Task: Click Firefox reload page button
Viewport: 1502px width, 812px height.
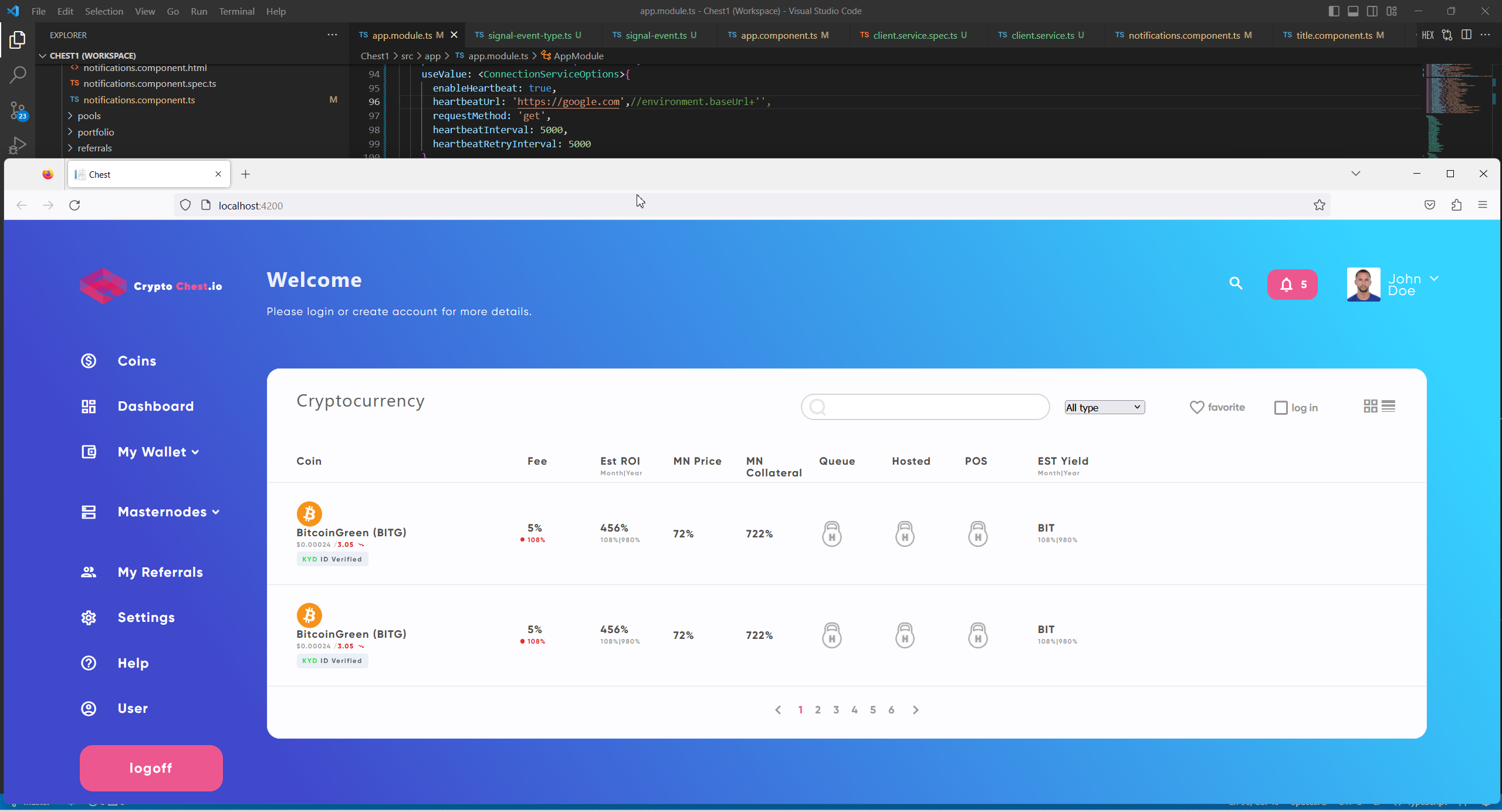Action: pyautogui.click(x=75, y=205)
